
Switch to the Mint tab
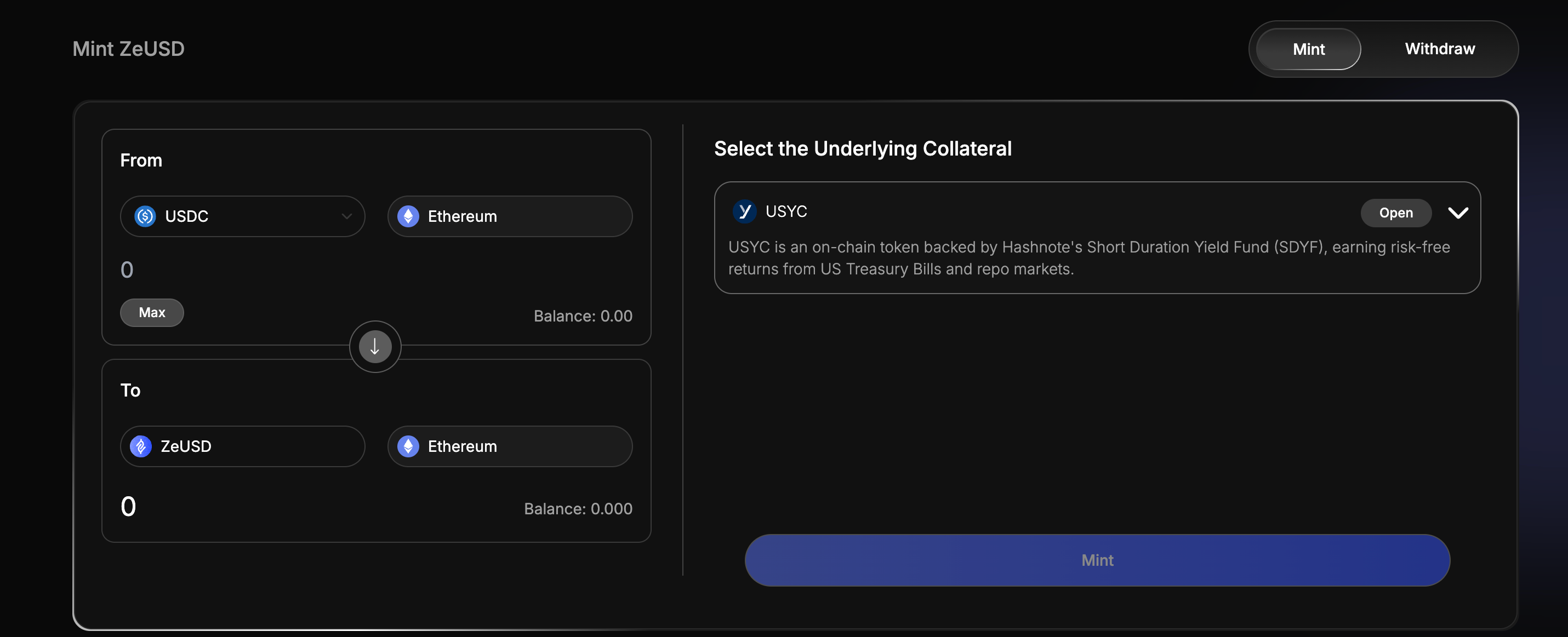click(x=1308, y=49)
